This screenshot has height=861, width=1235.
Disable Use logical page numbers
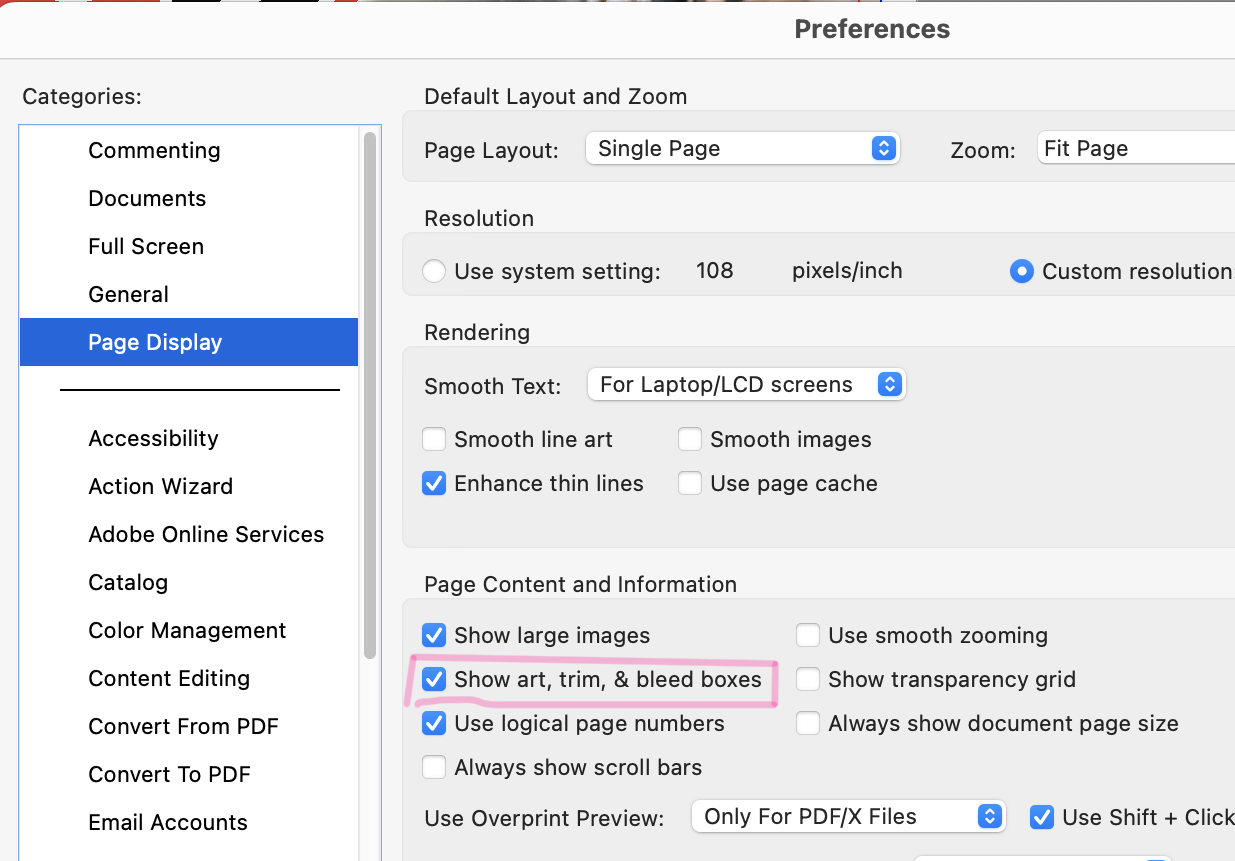[x=434, y=723]
